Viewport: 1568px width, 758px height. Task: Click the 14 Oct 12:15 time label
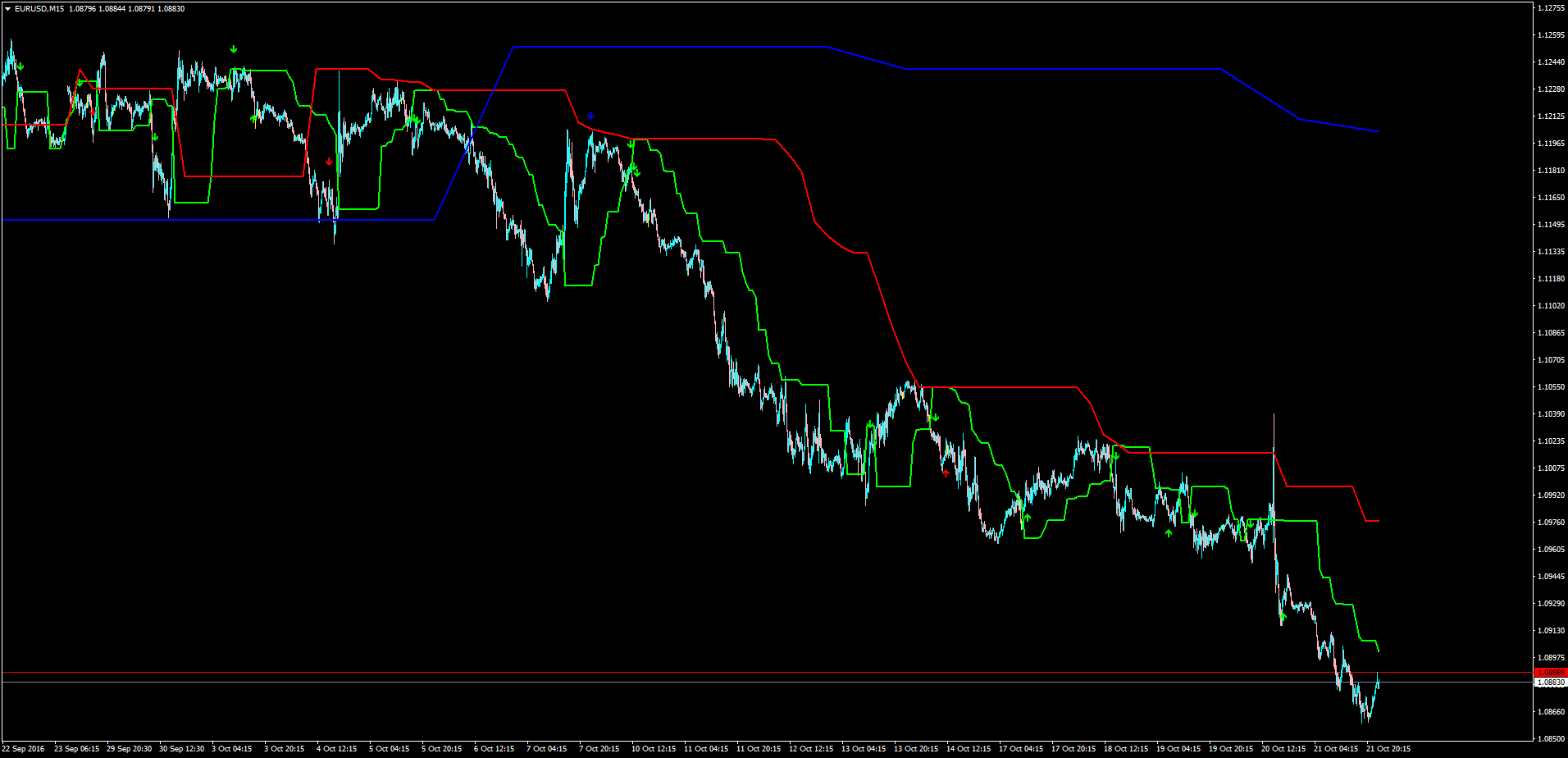coord(969,749)
